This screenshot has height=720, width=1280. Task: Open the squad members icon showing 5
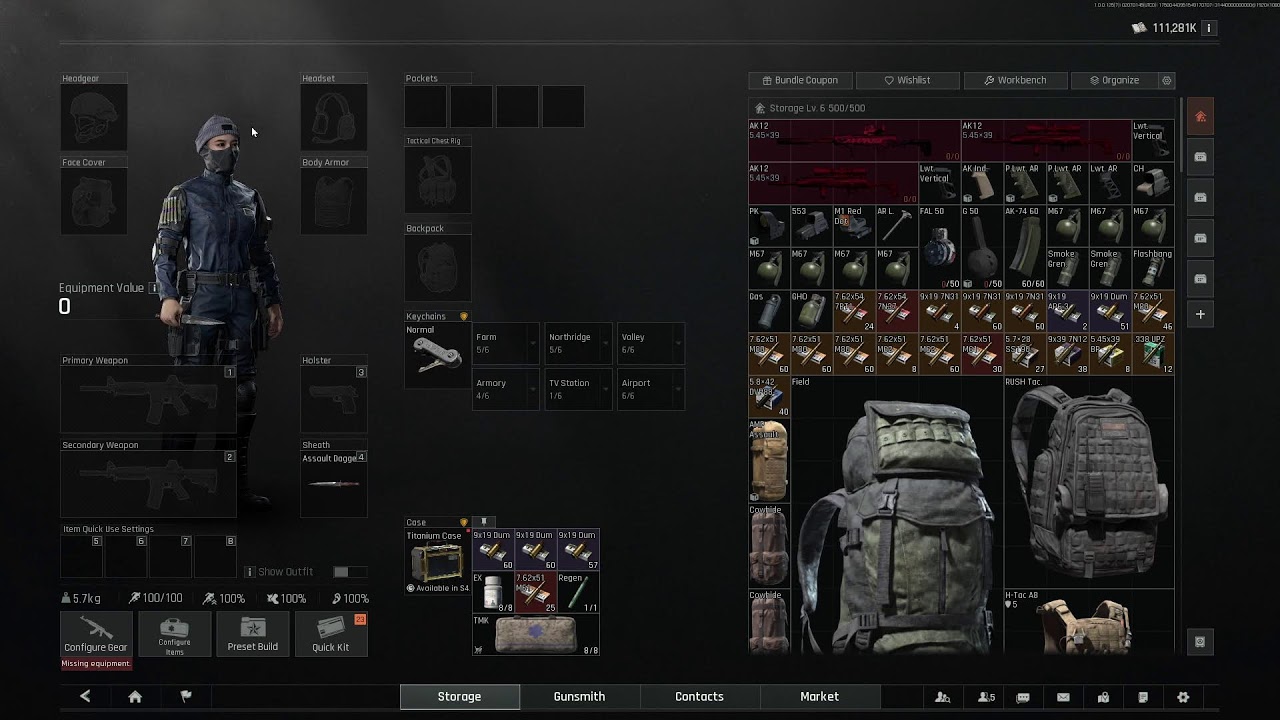pyautogui.click(x=986, y=697)
